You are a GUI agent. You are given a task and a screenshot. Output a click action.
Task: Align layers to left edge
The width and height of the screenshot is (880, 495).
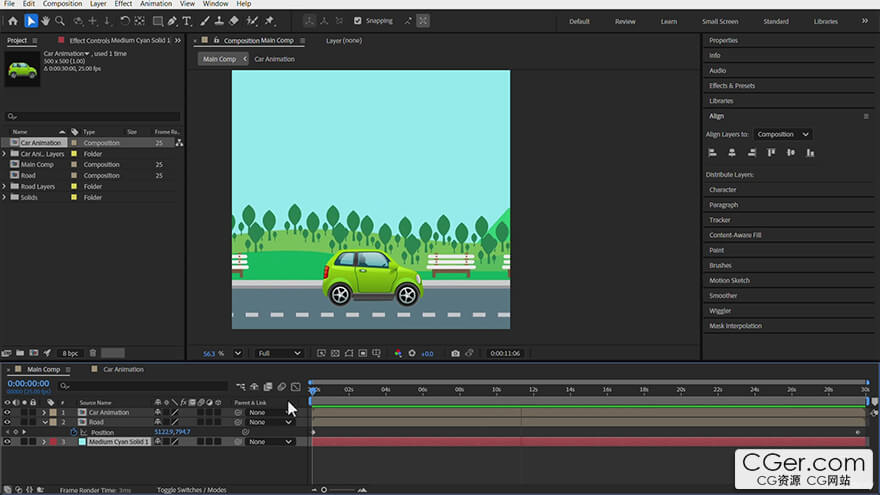click(x=713, y=153)
